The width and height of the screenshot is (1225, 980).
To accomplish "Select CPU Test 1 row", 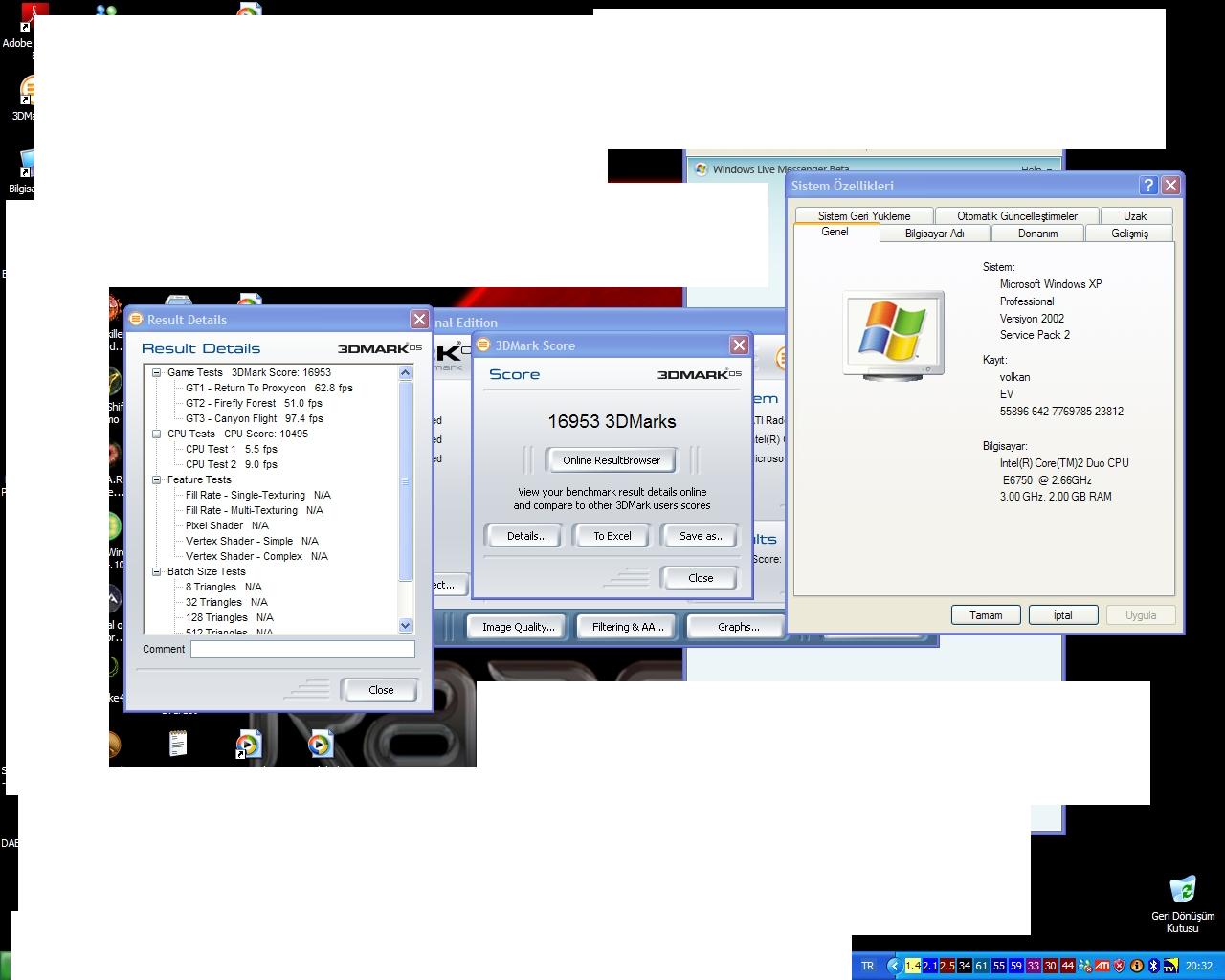I will (232, 450).
